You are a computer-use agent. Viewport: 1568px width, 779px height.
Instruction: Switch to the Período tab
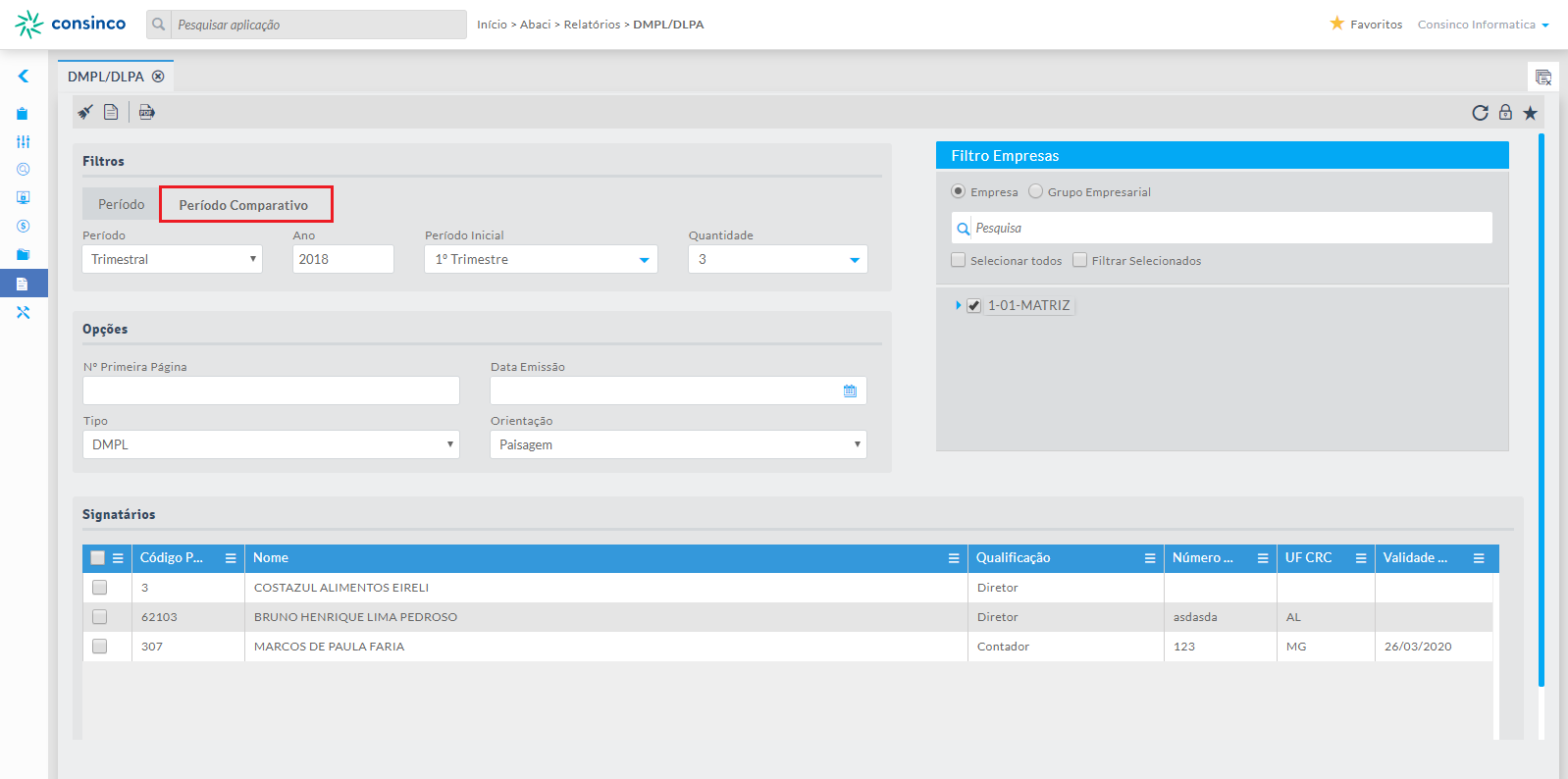[121, 204]
